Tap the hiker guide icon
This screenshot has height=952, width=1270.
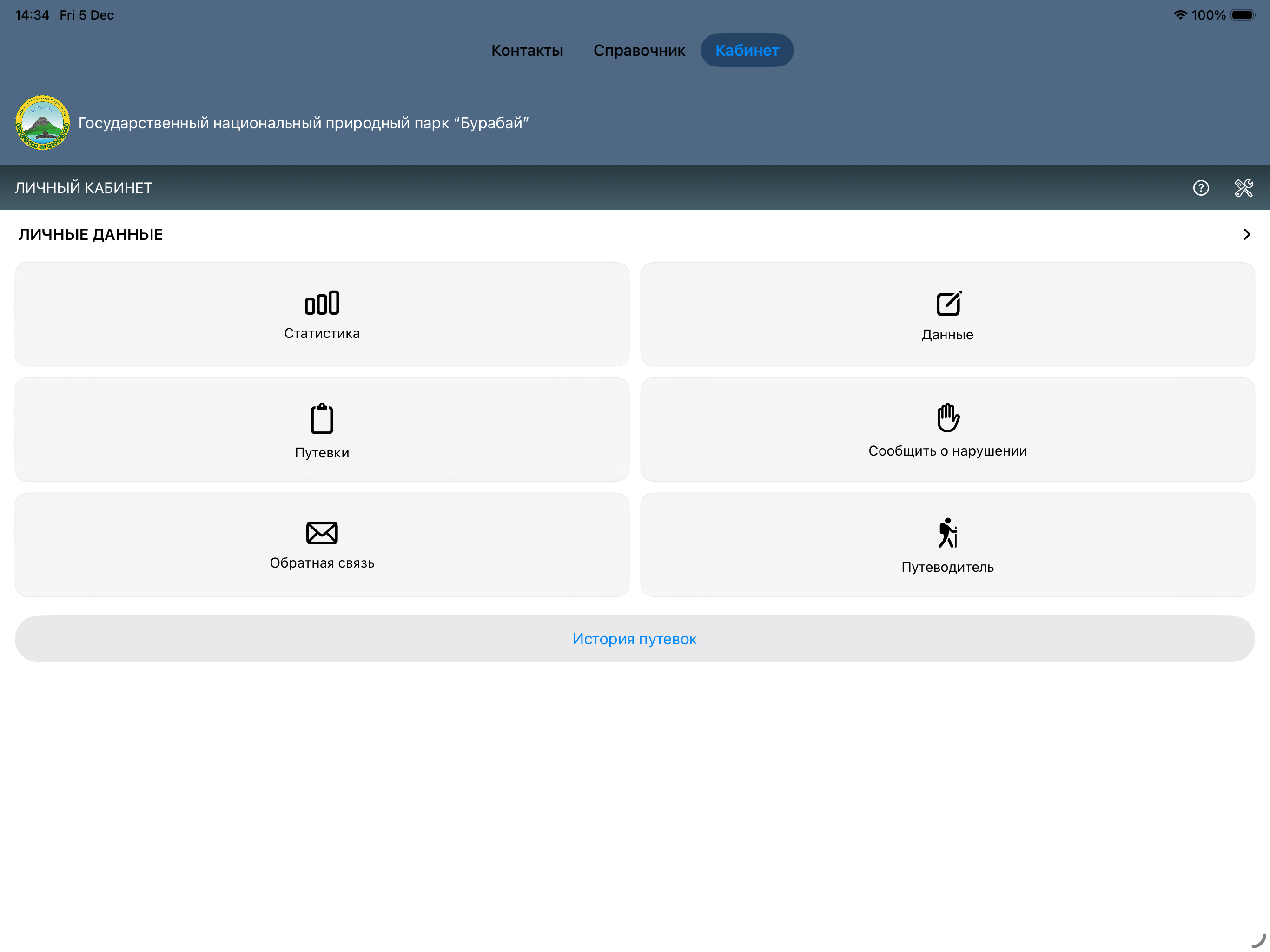coord(948,533)
